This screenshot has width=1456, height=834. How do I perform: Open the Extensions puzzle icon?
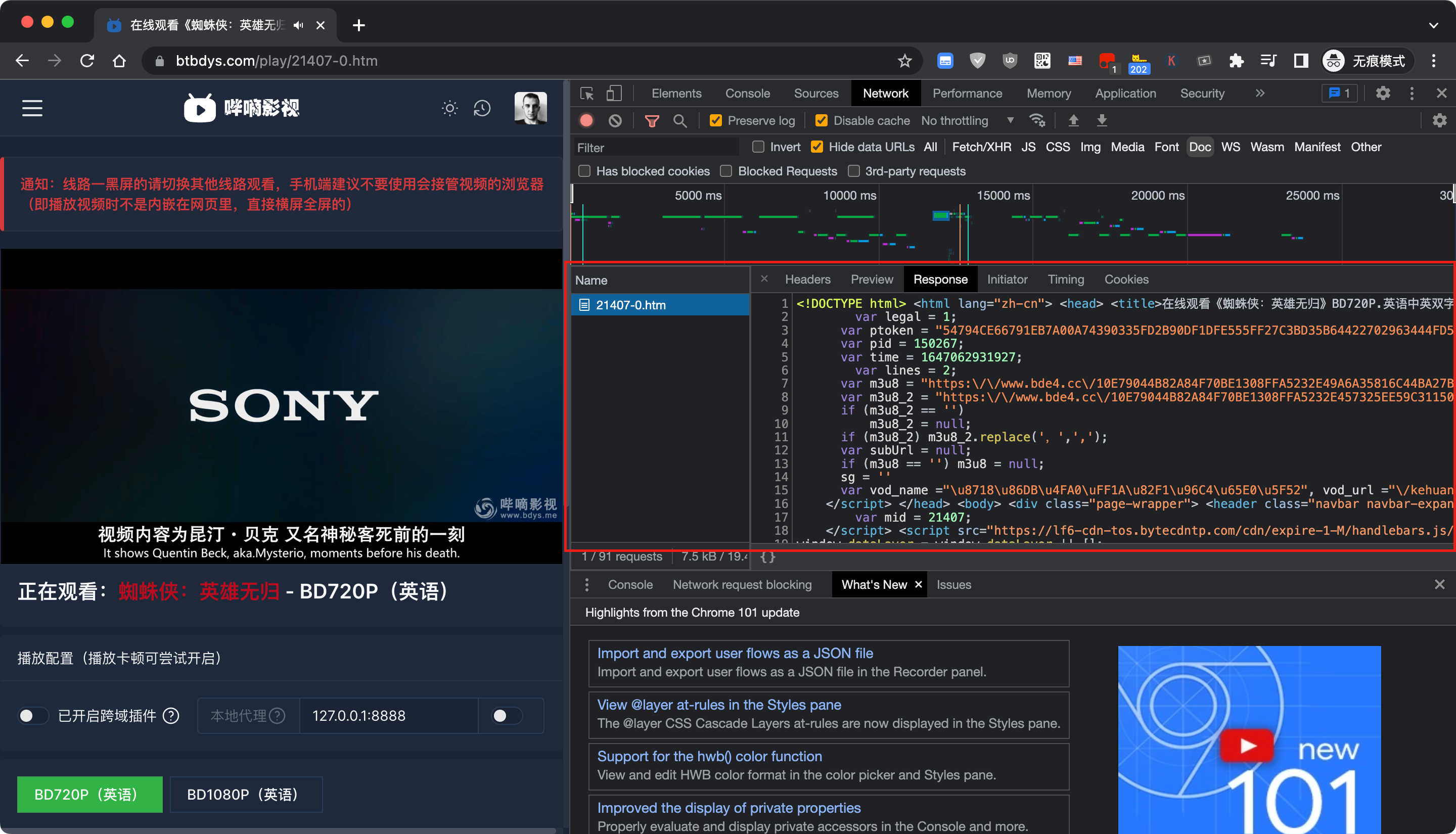(1236, 61)
